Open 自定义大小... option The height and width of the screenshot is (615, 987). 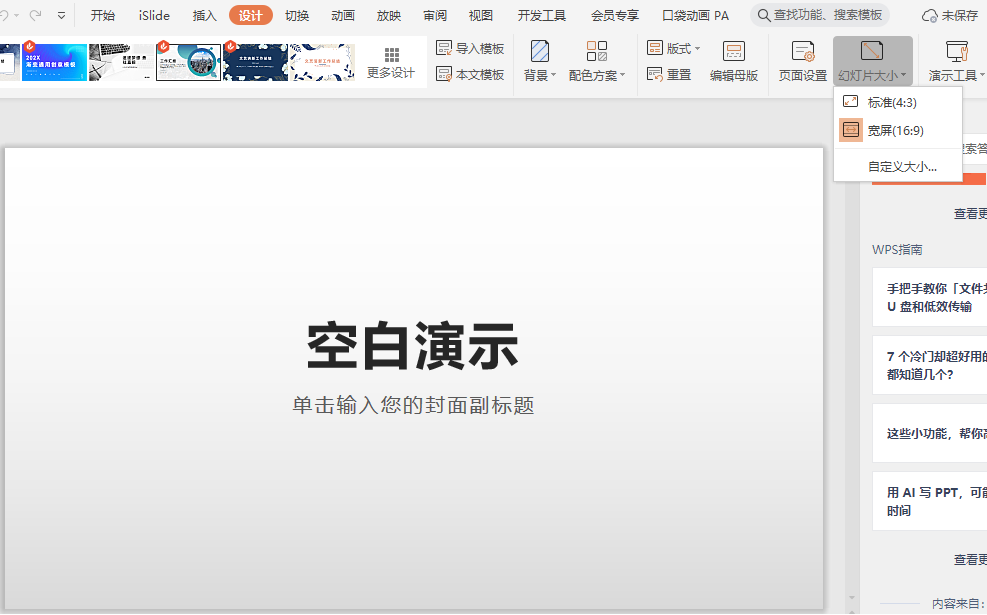point(898,167)
